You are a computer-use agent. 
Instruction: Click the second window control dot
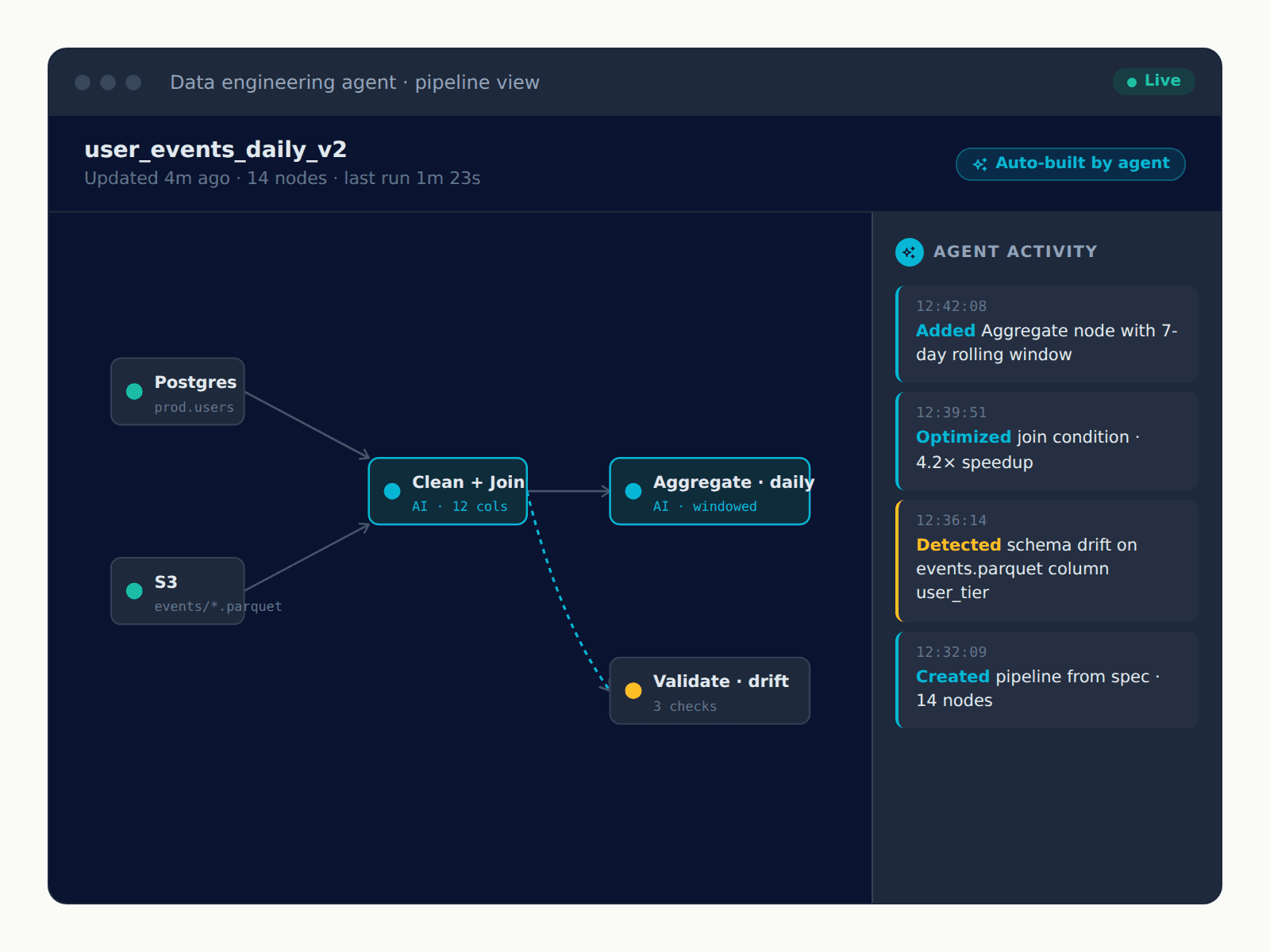(x=108, y=83)
